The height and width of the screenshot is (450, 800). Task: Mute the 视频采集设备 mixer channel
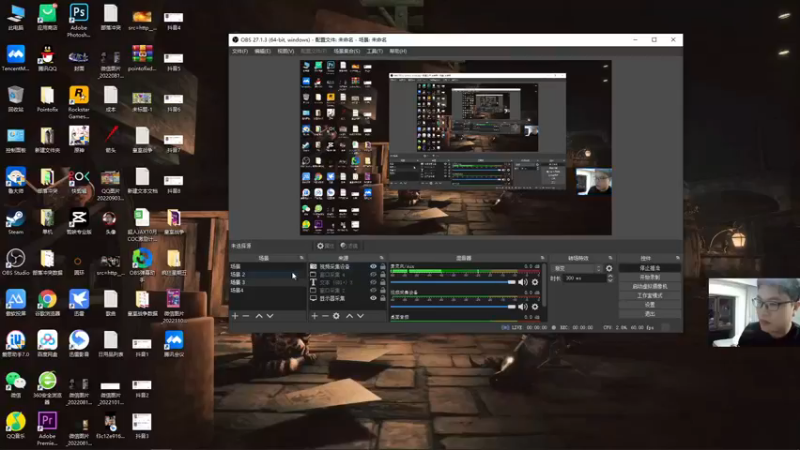[x=523, y=307]
